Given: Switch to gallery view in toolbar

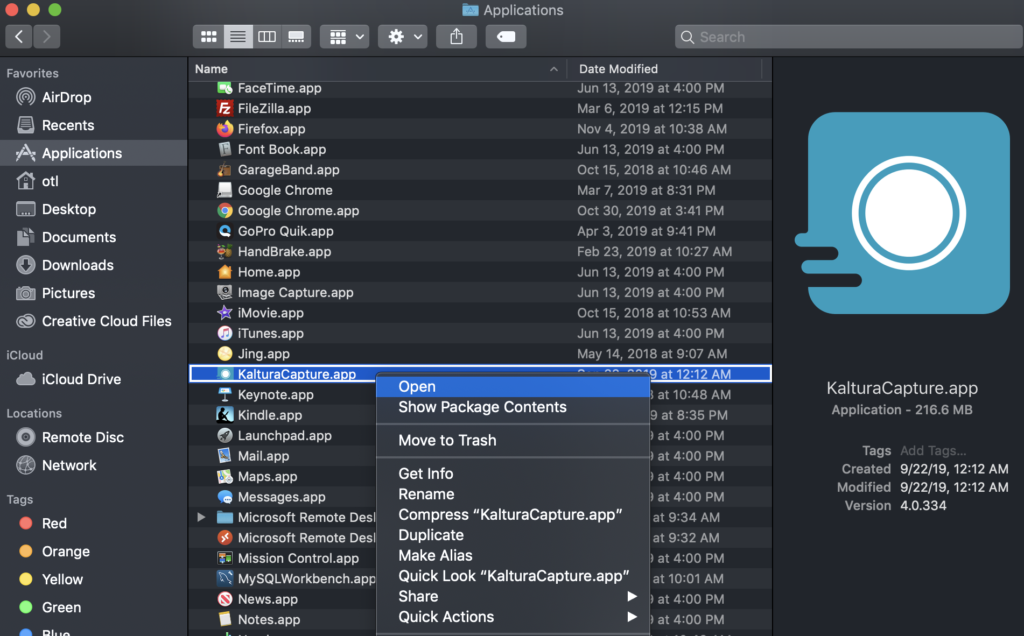Looking at the screenshot, I should [x=296, y=37].
